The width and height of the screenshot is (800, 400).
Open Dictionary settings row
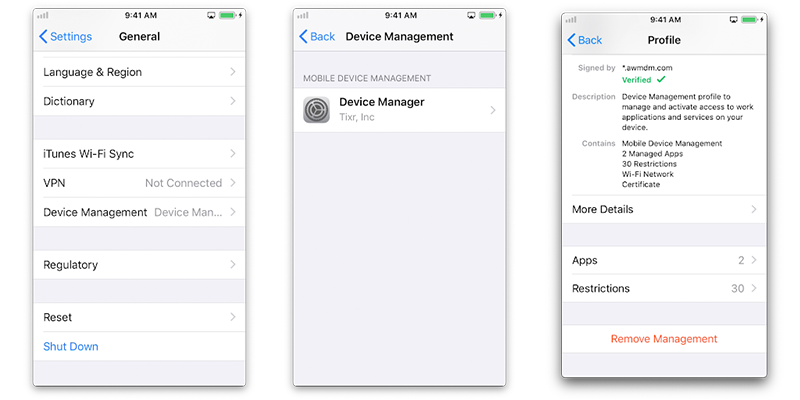139,101
